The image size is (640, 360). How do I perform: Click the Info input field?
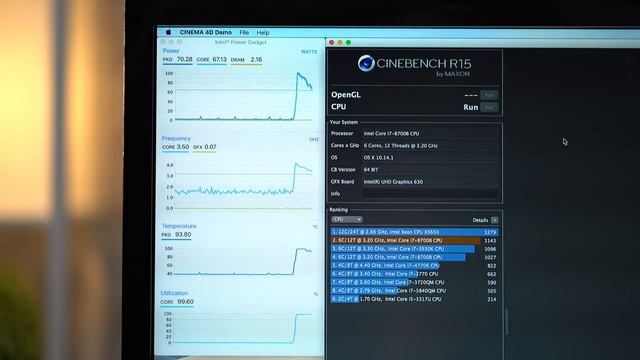point(430,194)
